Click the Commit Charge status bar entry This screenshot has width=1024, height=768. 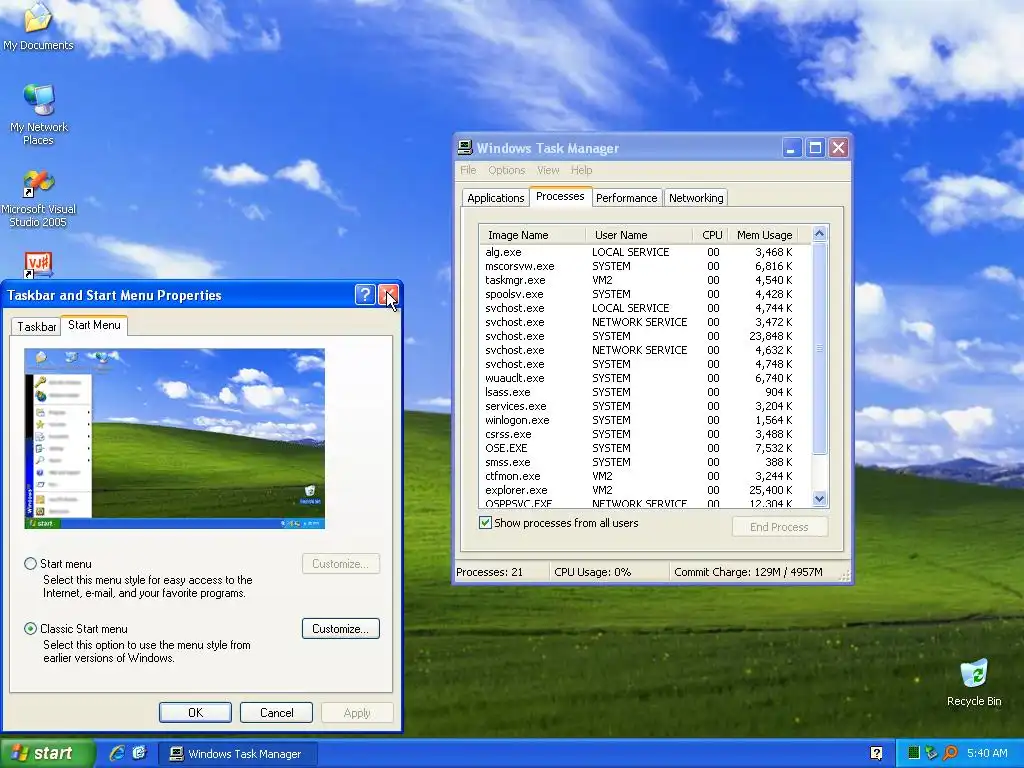[748, 572]
